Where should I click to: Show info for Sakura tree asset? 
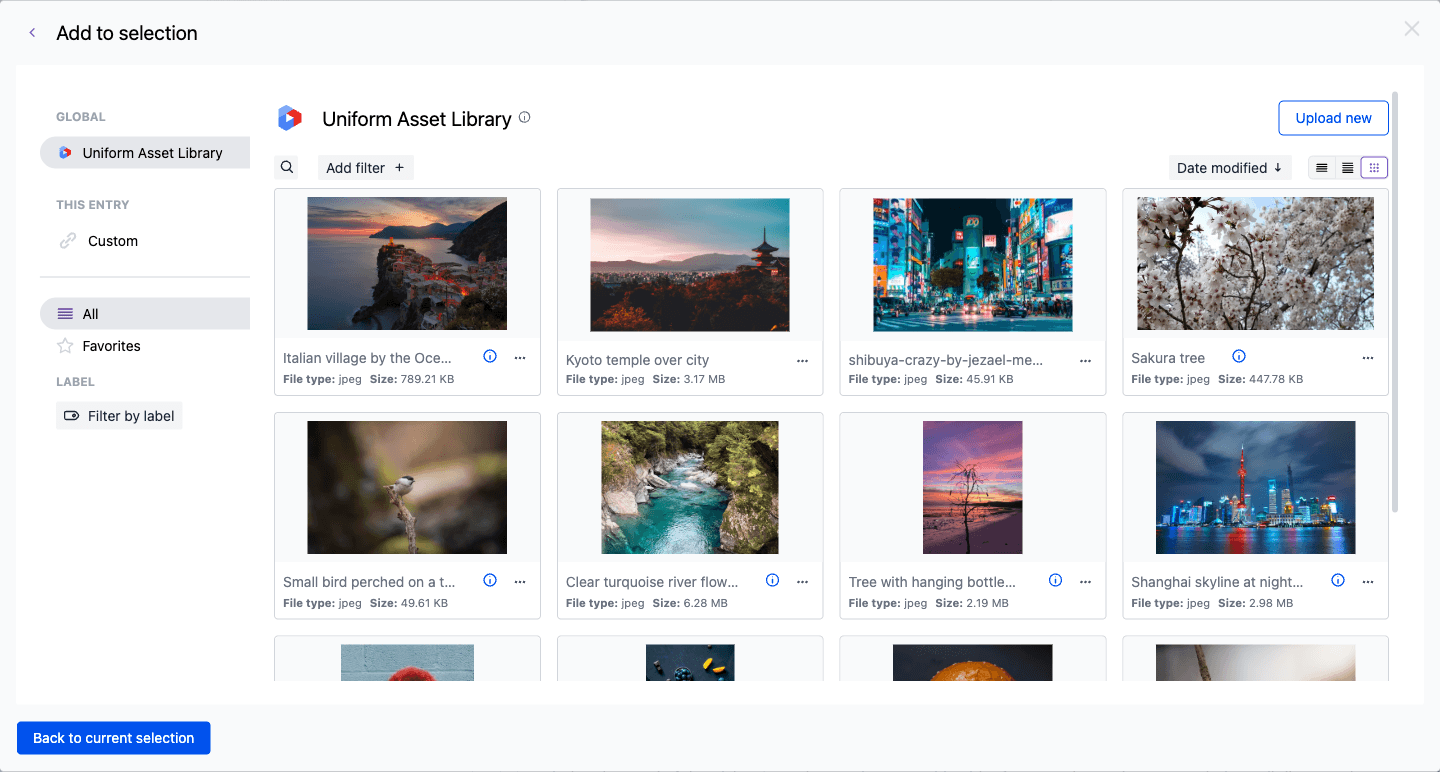tap(1239, 356)
